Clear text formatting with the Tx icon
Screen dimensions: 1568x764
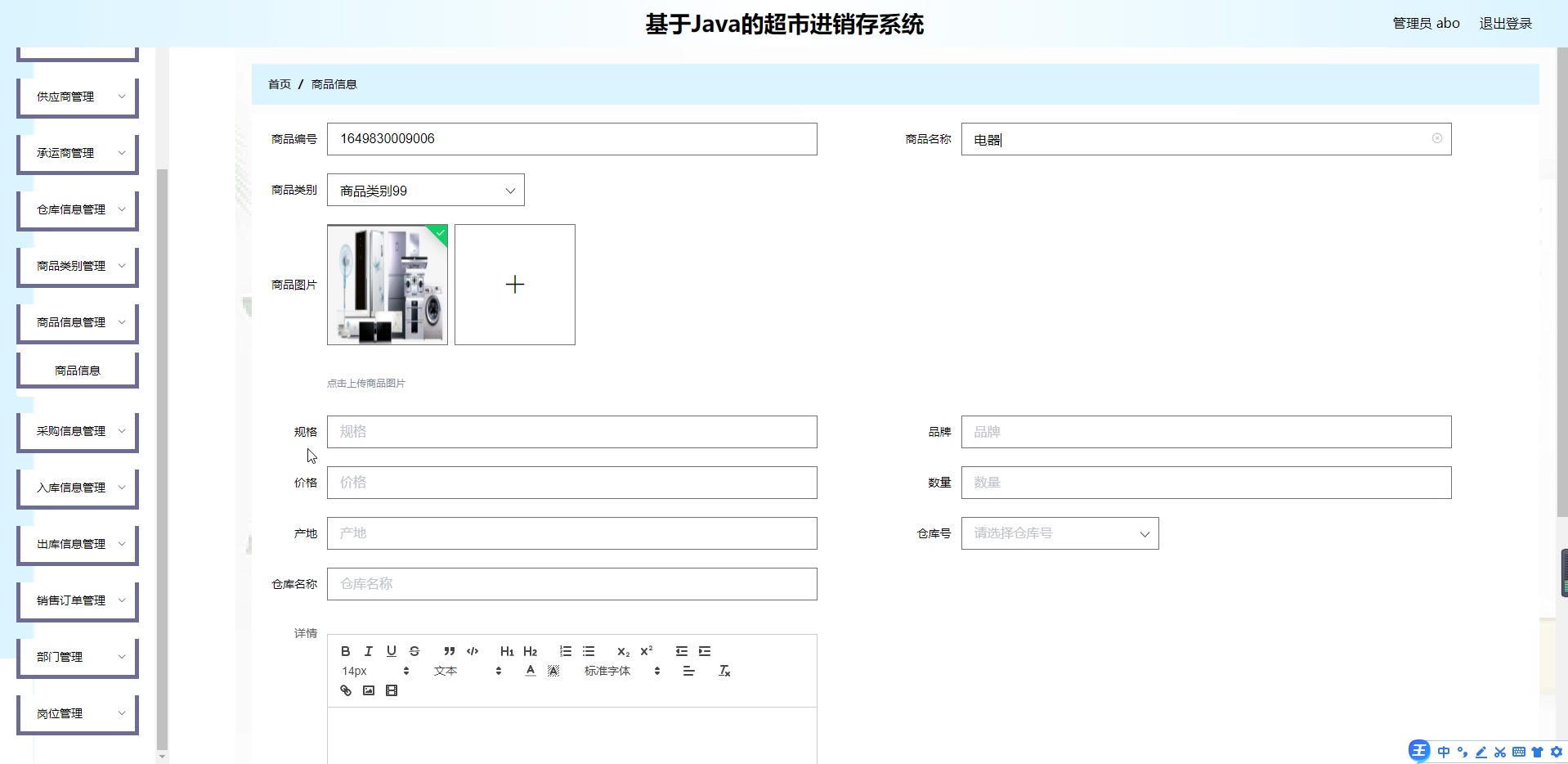[724, 670]
